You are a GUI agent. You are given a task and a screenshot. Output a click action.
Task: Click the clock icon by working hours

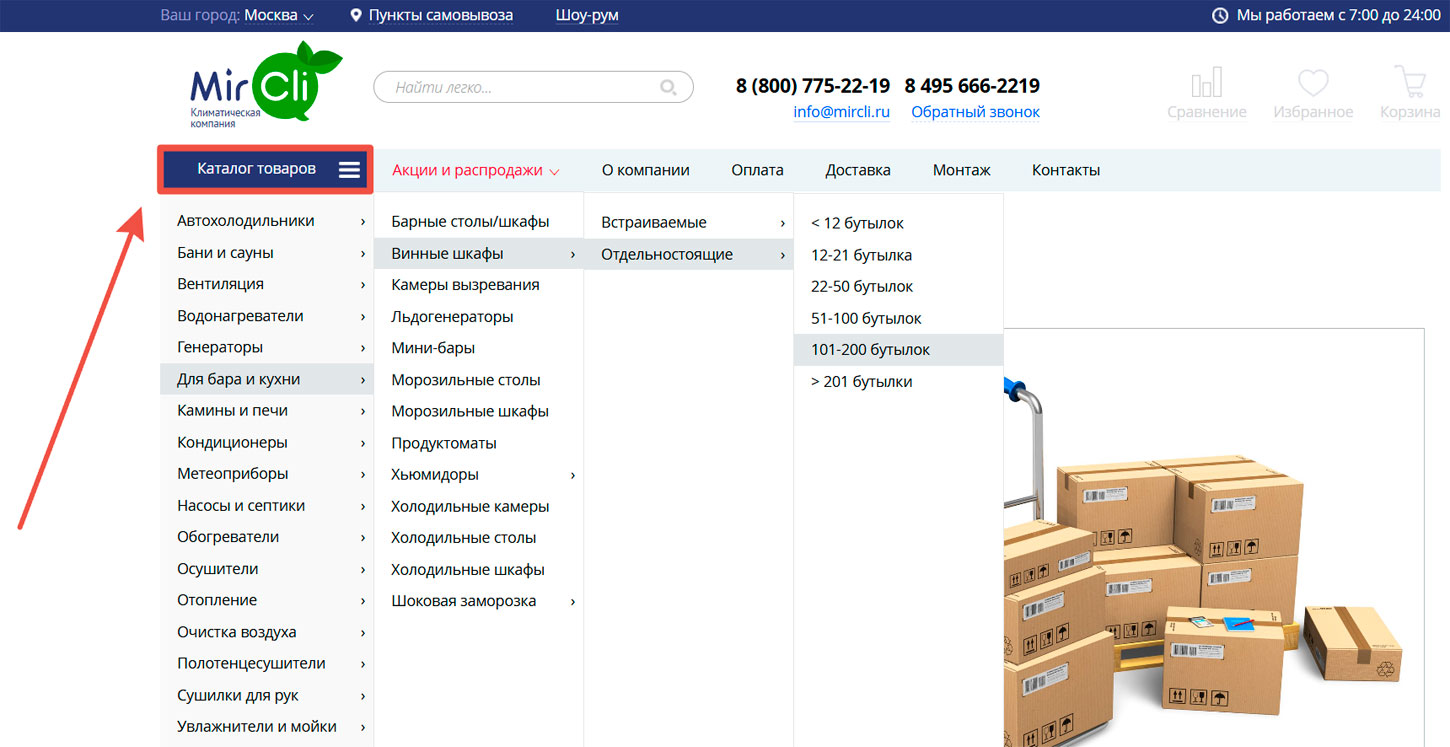point(1220,16)
